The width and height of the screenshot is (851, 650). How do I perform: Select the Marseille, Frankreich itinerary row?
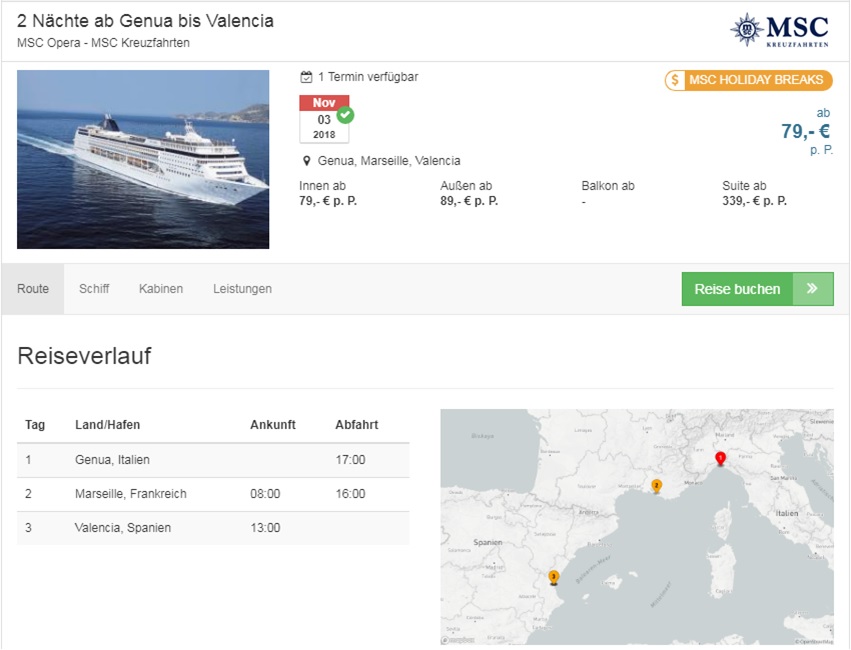(x=213, y=494)
